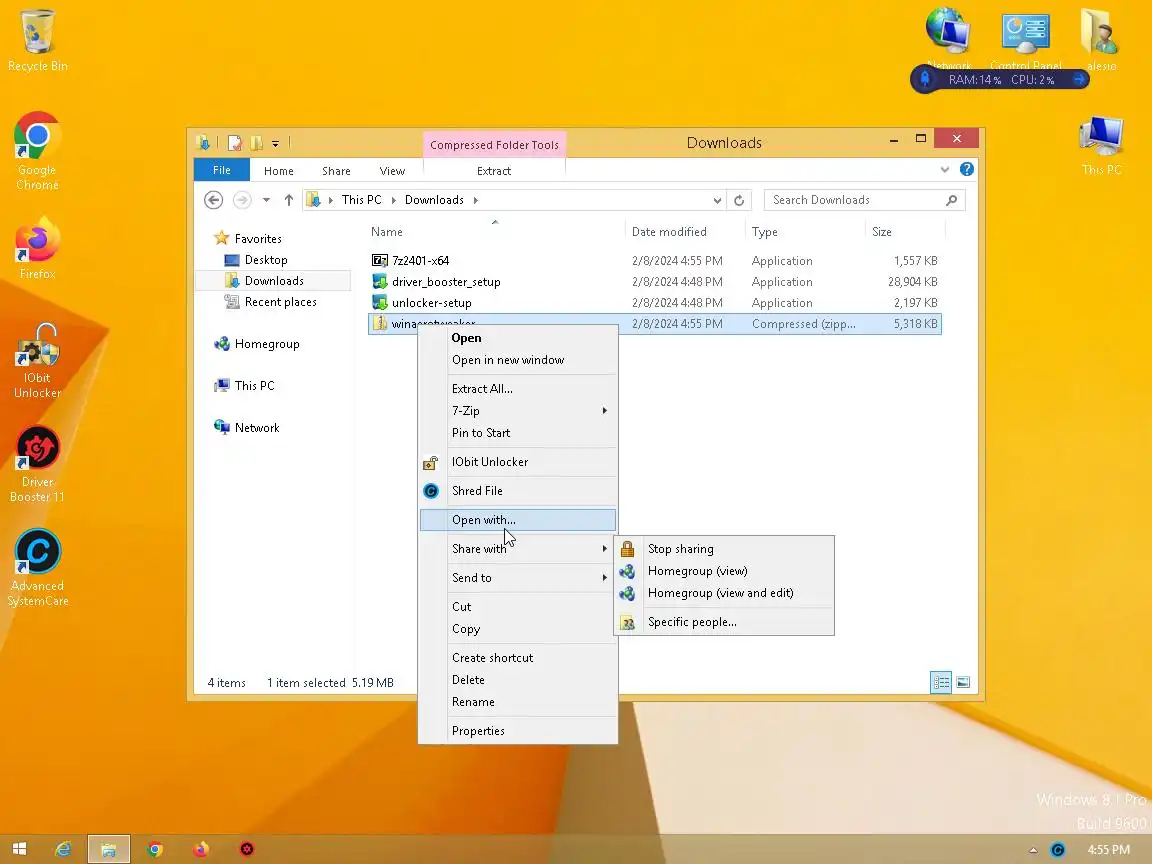Open the Share ribbon tab
This screenshot has height=864, width=1152.
tap(336, 170)
